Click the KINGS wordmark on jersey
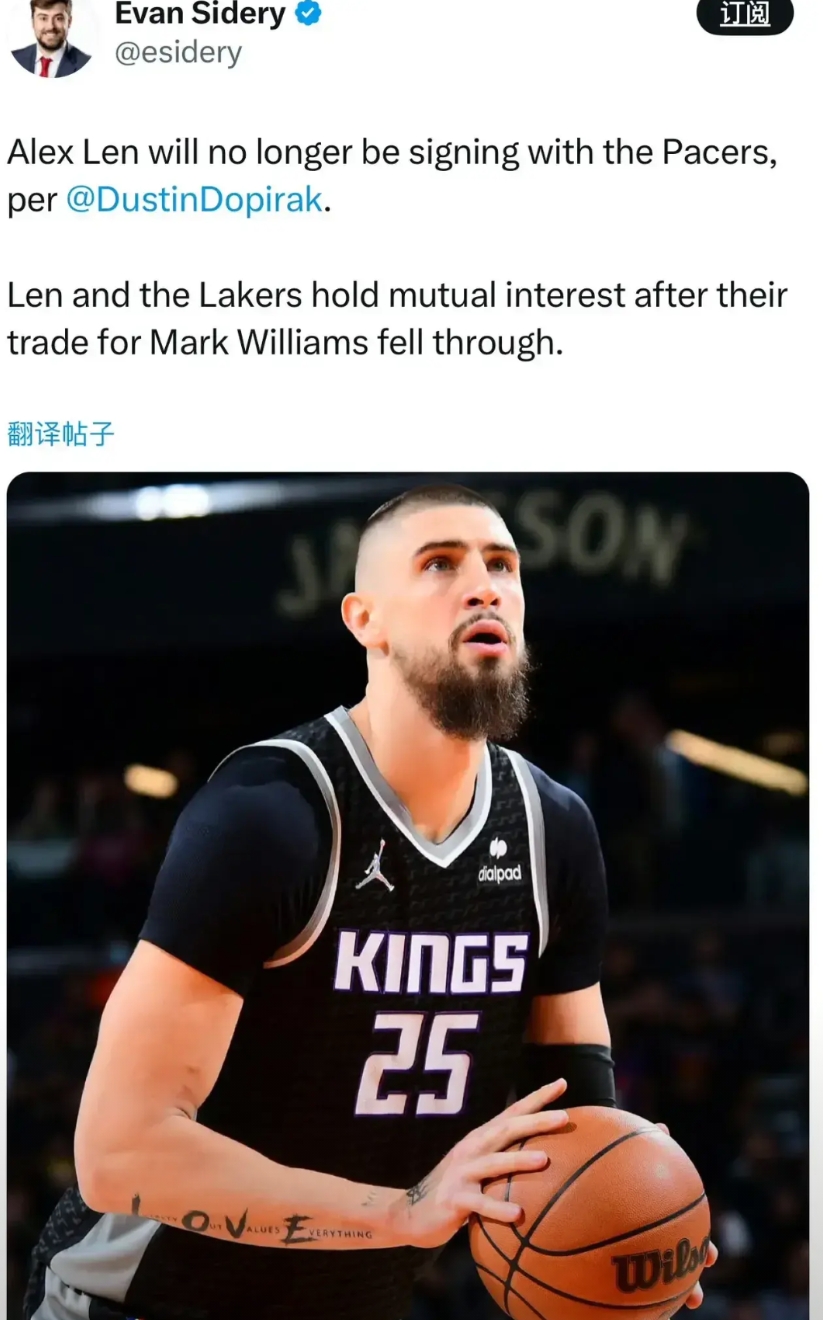This screenshot has height=1320, width=823. click(432, 963)
